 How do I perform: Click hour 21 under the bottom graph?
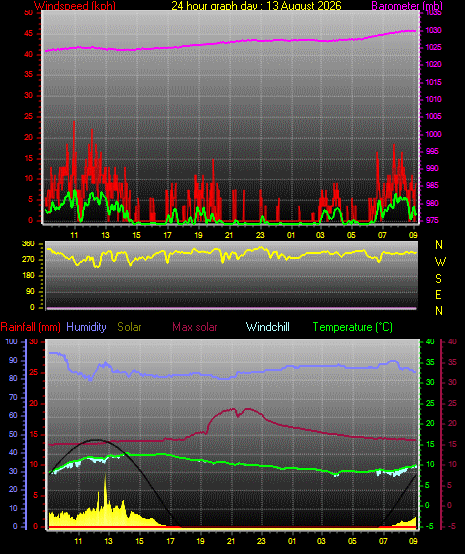(x=231, y=541)
